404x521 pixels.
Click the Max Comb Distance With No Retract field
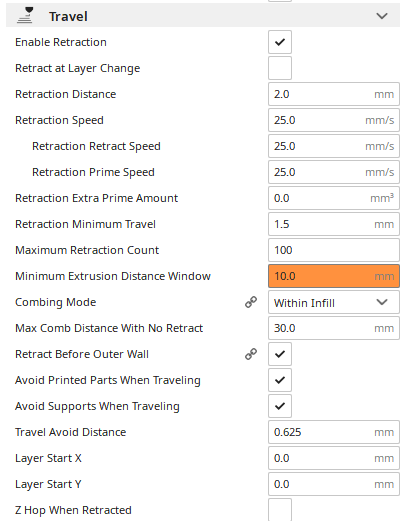tap(334, 328)
